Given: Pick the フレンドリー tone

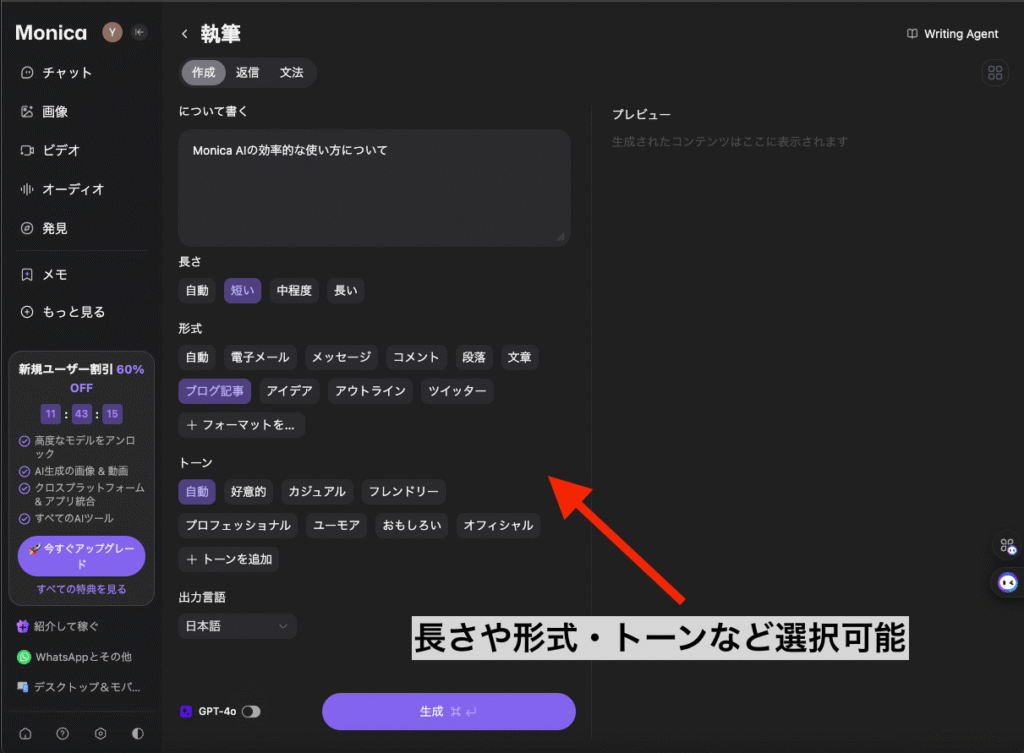Looking at the screenshot, I should point(404,492).
